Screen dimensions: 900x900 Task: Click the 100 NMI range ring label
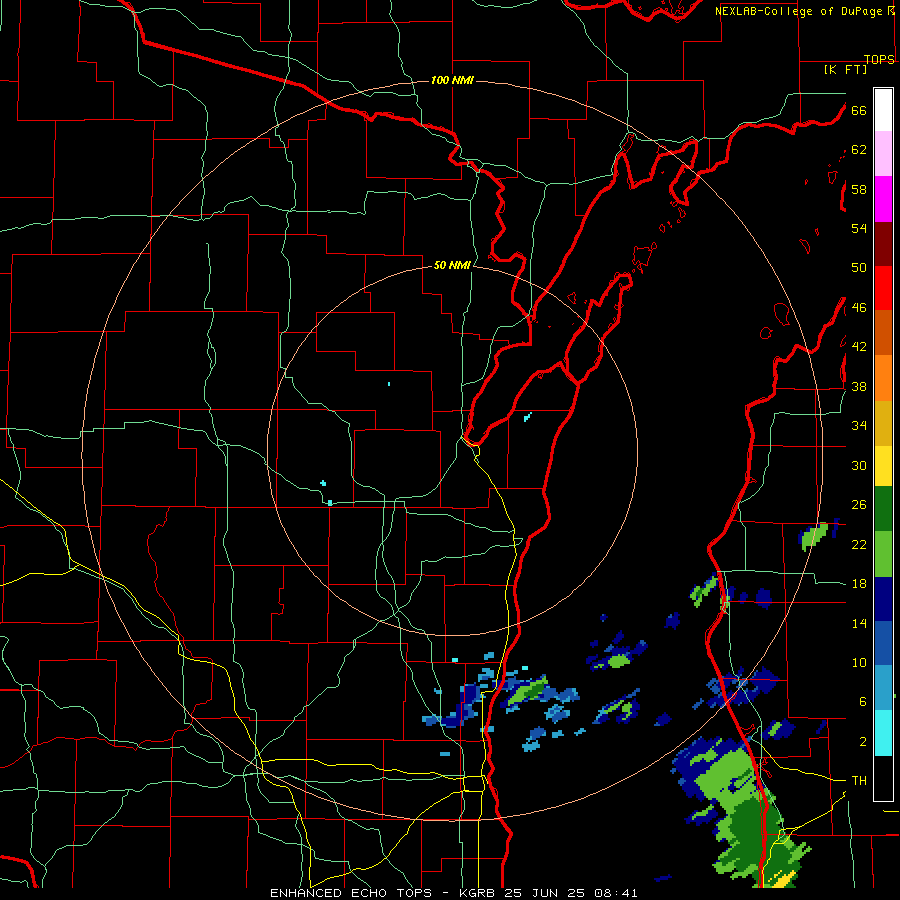point(452,80)
